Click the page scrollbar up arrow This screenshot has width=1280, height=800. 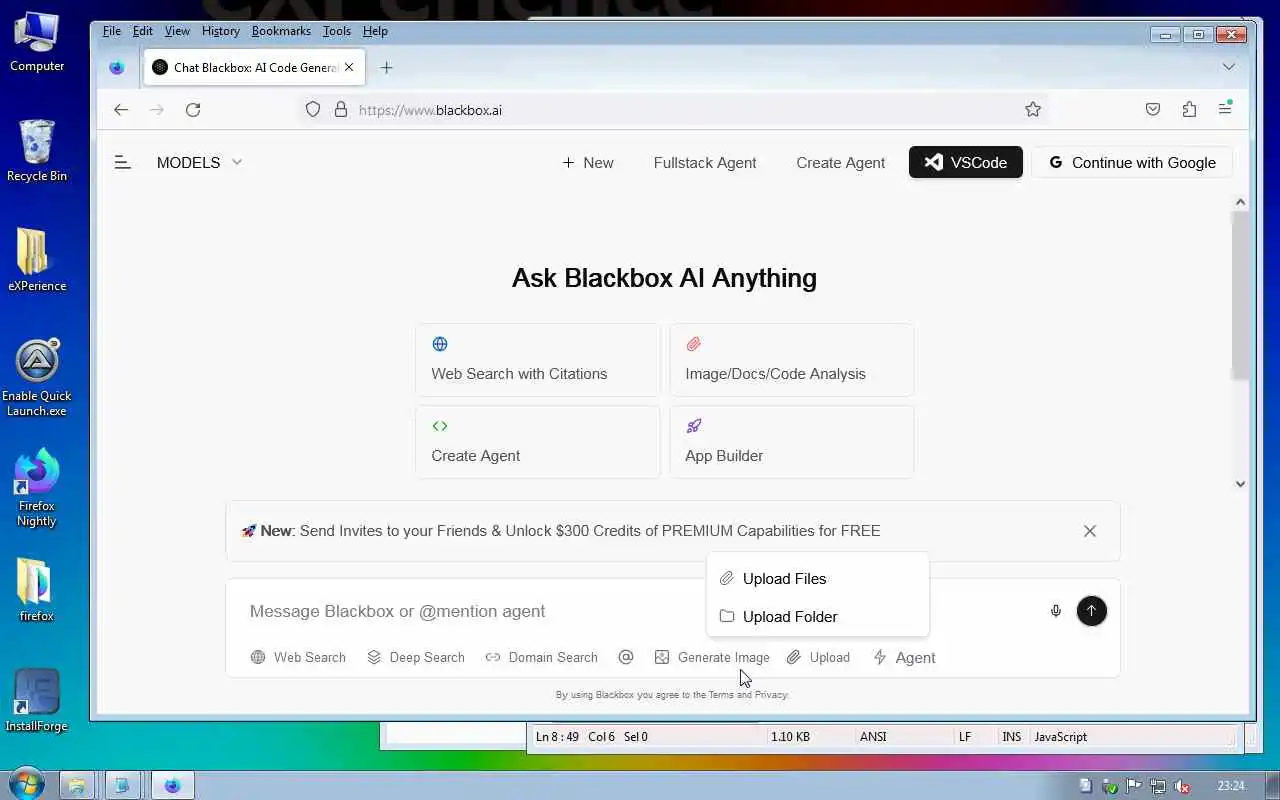(x=1240, y=201)
